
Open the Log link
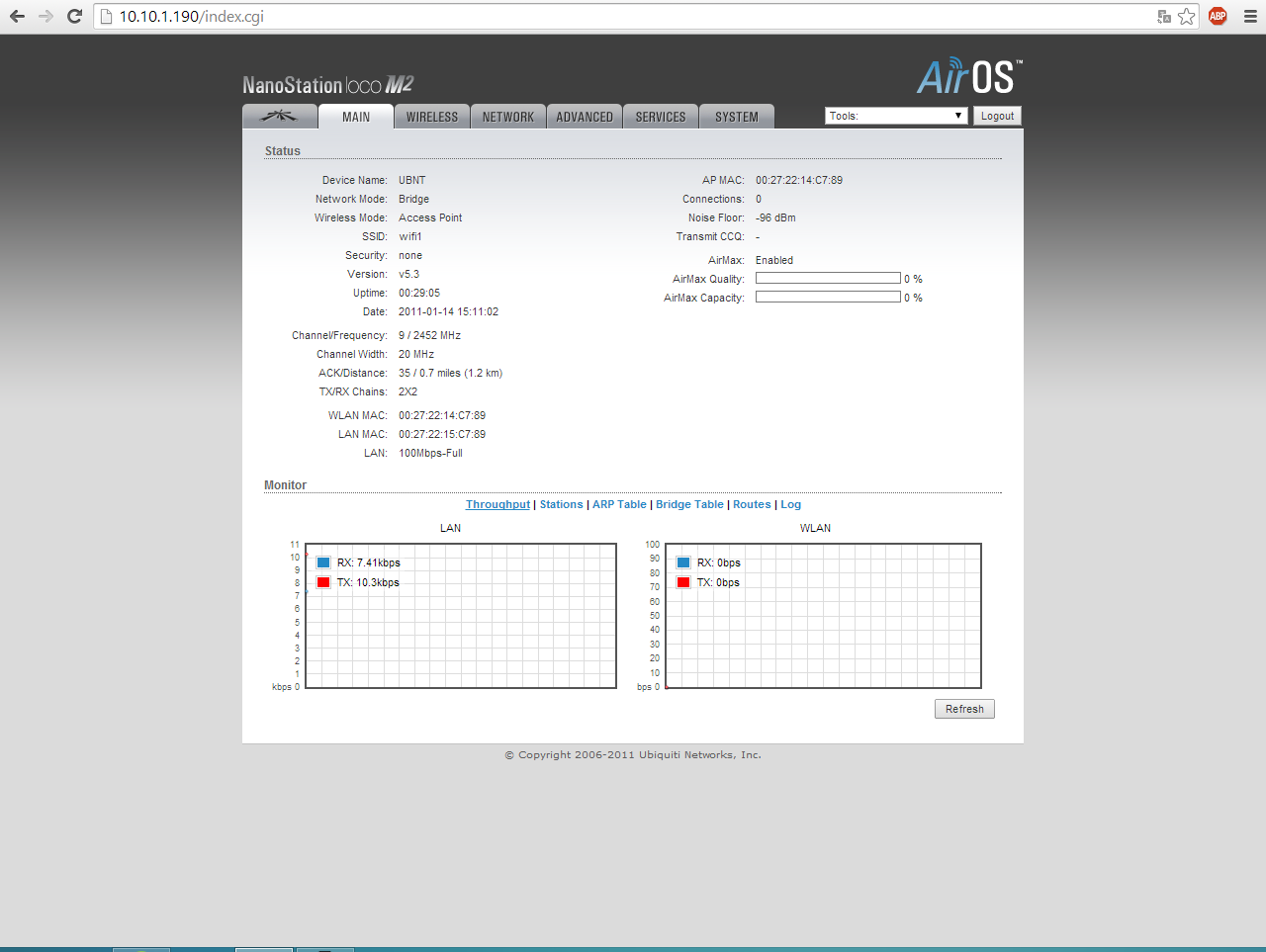[790, 504]
